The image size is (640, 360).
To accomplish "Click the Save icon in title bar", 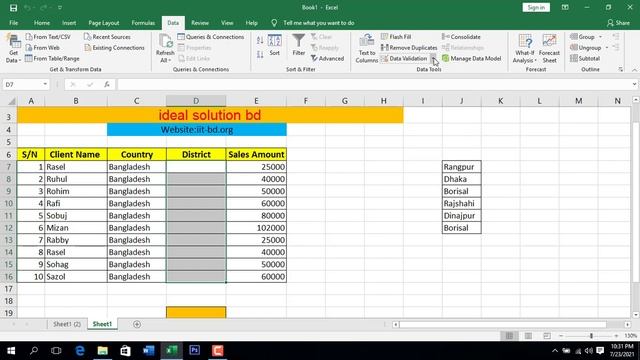I will point(13,8).
